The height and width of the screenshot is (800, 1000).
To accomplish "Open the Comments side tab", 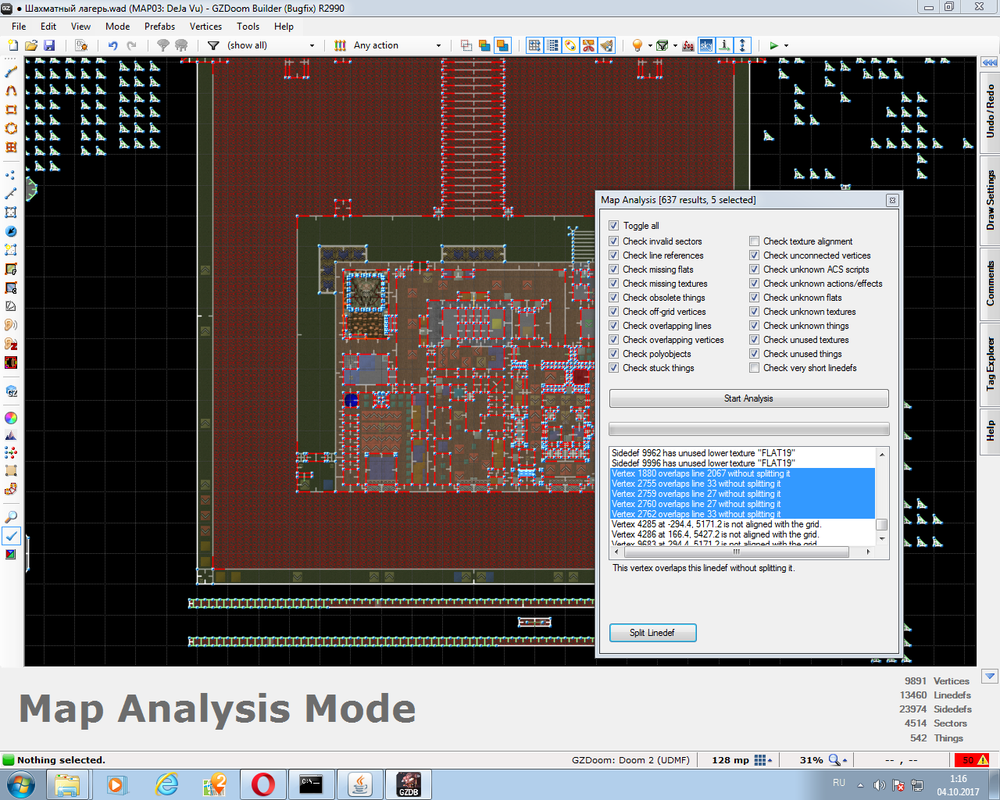I will (x=990, y=283).
